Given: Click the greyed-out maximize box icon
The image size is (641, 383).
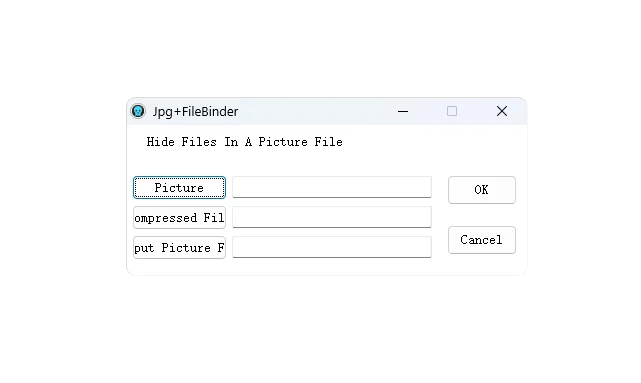Looking at the screenshot, I should point(452,111).
